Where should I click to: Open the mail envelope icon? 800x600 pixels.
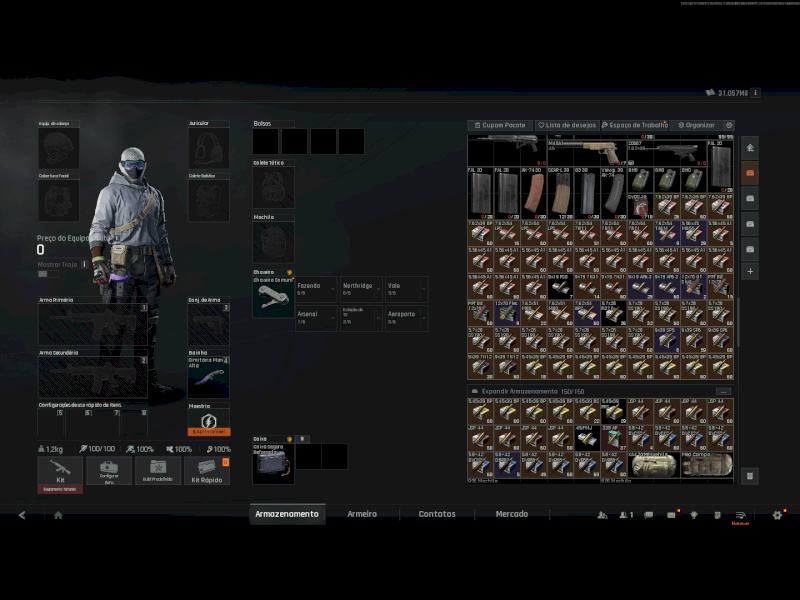(x=671, y=515)
